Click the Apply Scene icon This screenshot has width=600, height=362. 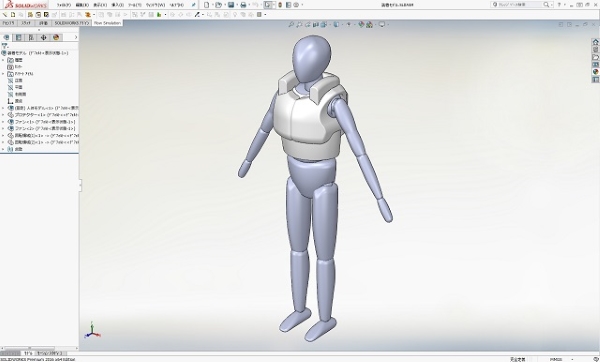[369, 24]
